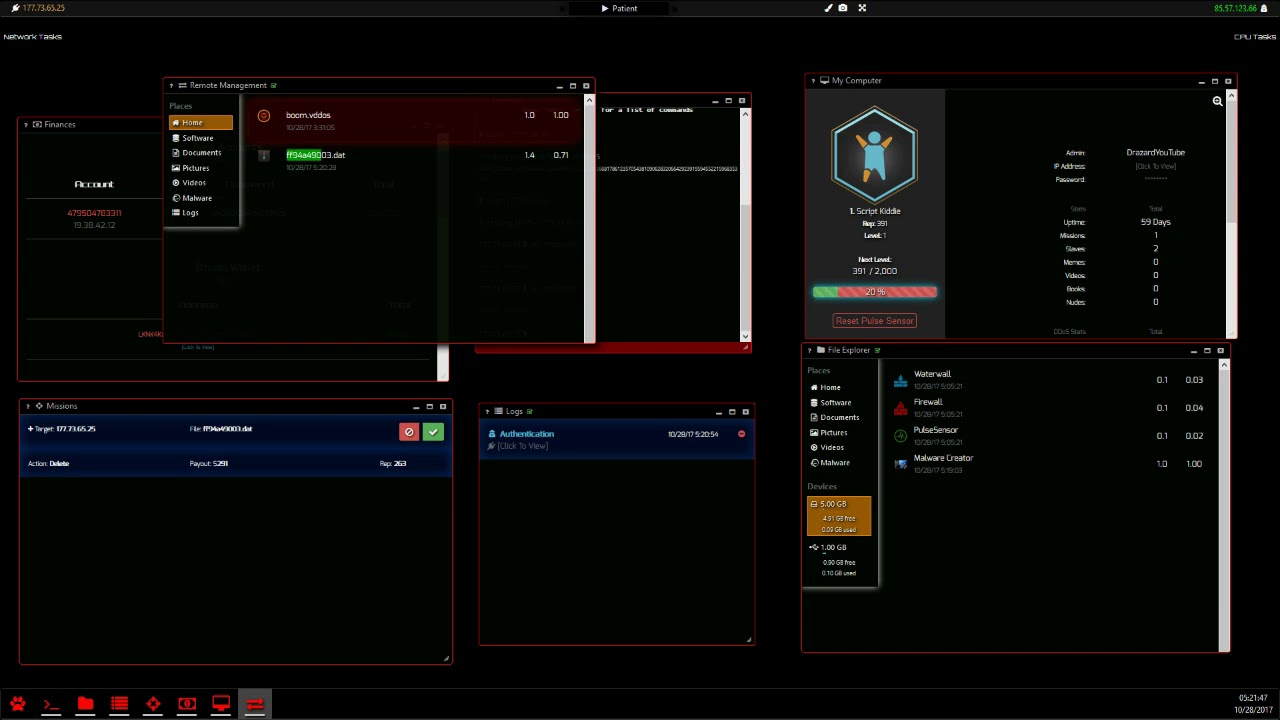The height and width of the screenshot is (720, 1280).
Task: Toggle the green checkbox in File Explorer title
Action: 877,350
